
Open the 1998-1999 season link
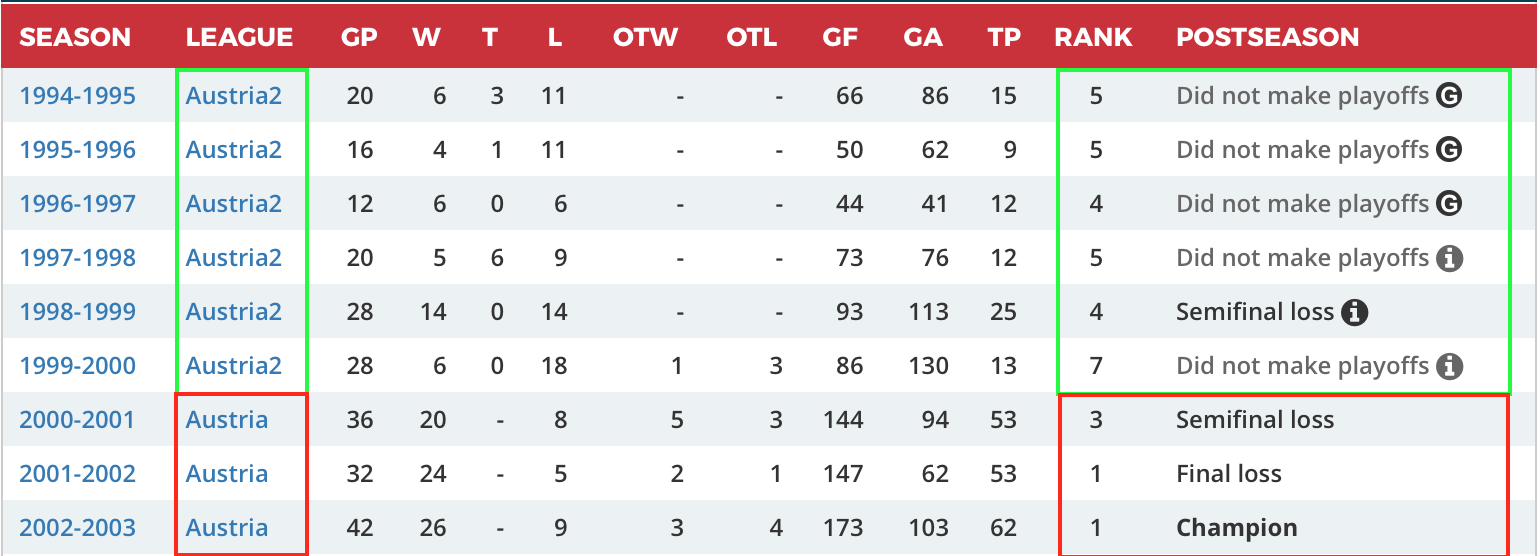77,312
